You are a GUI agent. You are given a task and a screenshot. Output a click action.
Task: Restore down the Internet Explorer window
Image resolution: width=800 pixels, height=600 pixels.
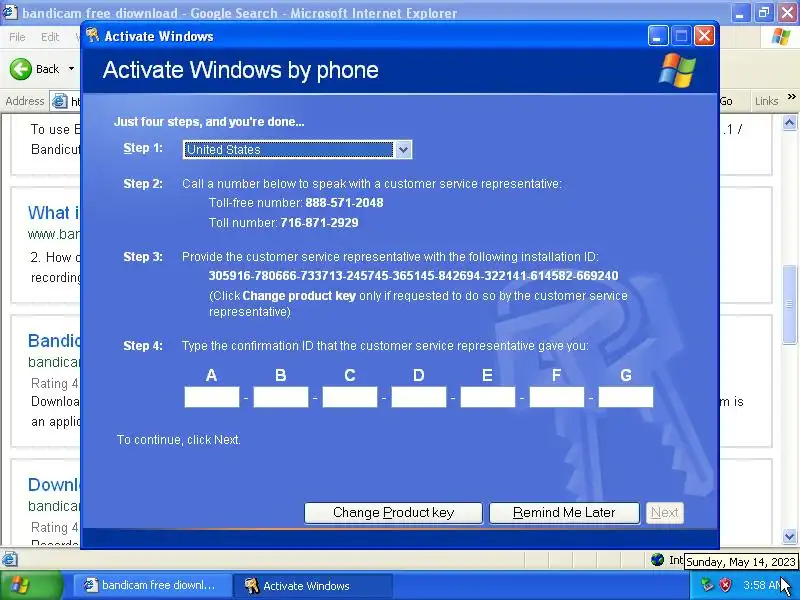764,13
